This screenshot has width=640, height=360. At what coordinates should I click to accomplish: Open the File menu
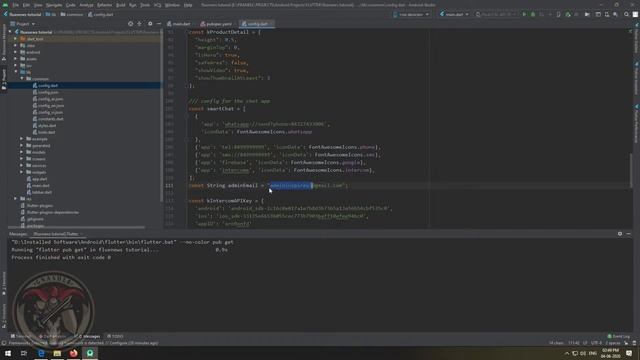16,5
